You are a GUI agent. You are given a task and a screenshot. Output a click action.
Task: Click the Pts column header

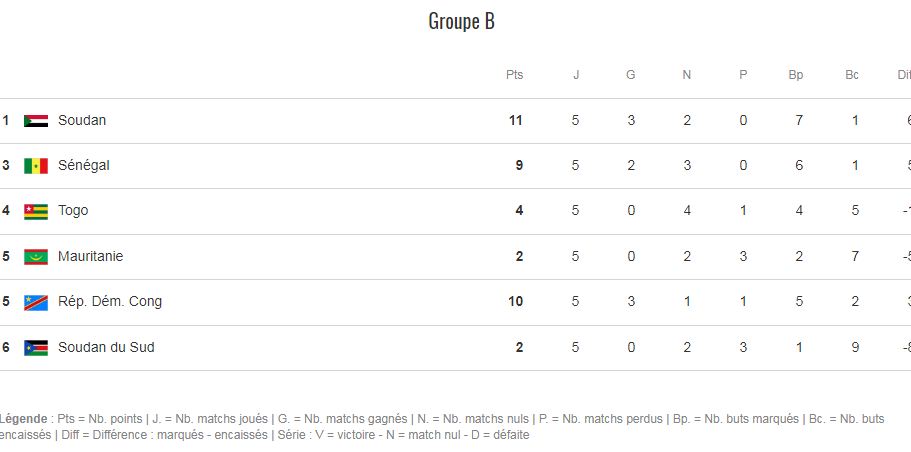[515, 75]
